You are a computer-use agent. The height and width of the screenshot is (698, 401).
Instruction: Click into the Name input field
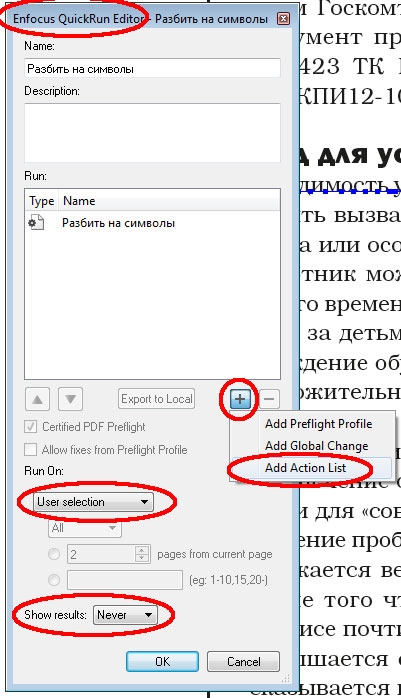(152, 69)
